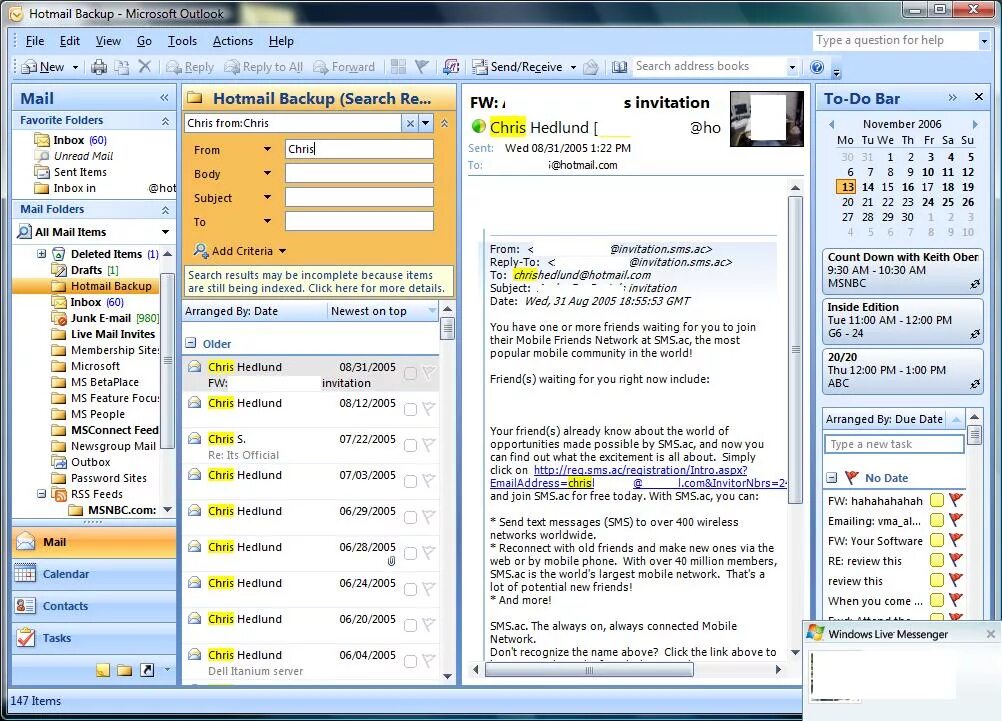Viewport: 1002px width, 721px height.
Task: Click the red flag for 'review this' task
Action: [956, 580]
